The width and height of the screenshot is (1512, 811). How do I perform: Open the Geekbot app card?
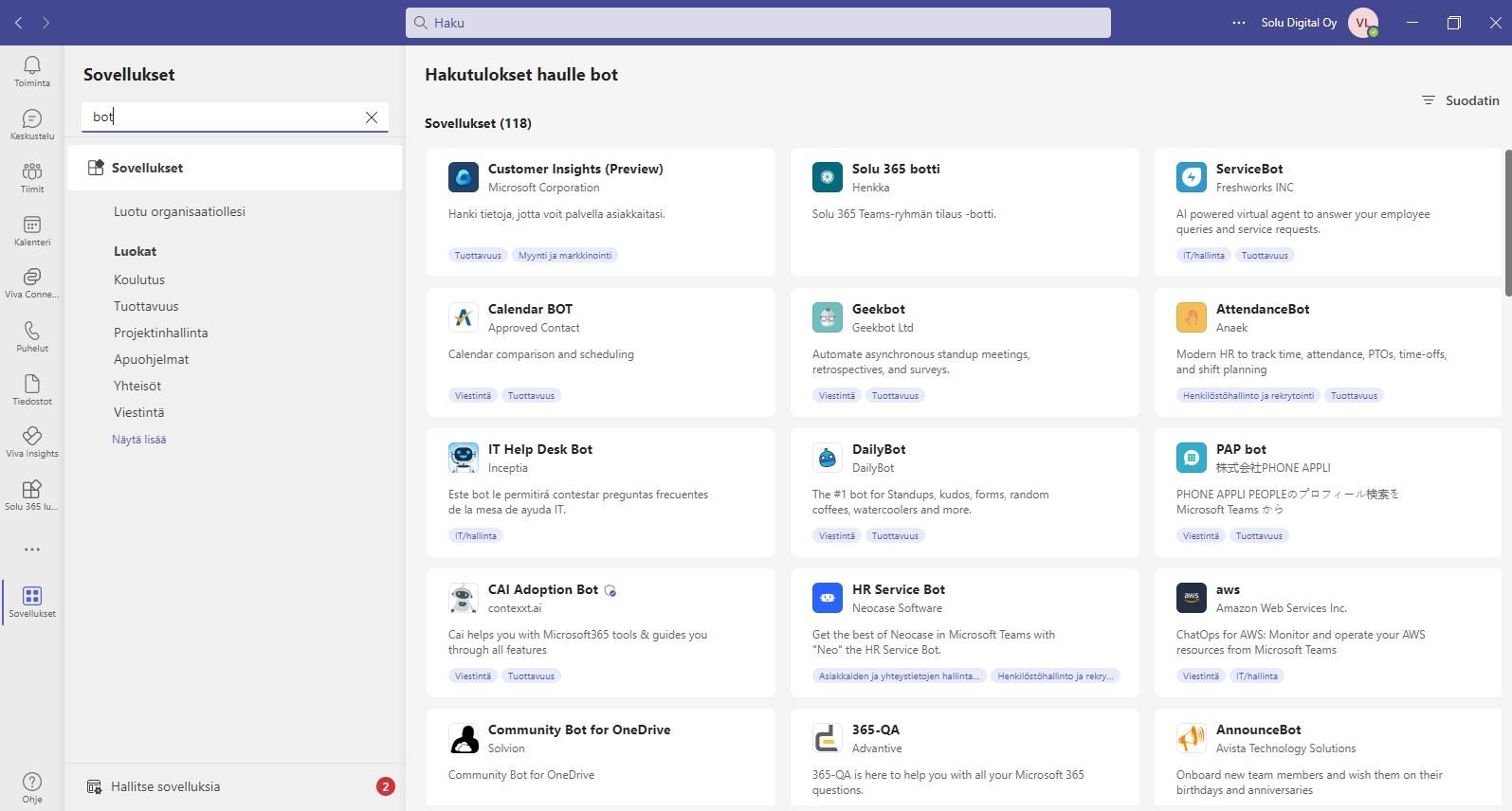pos(964,351)
